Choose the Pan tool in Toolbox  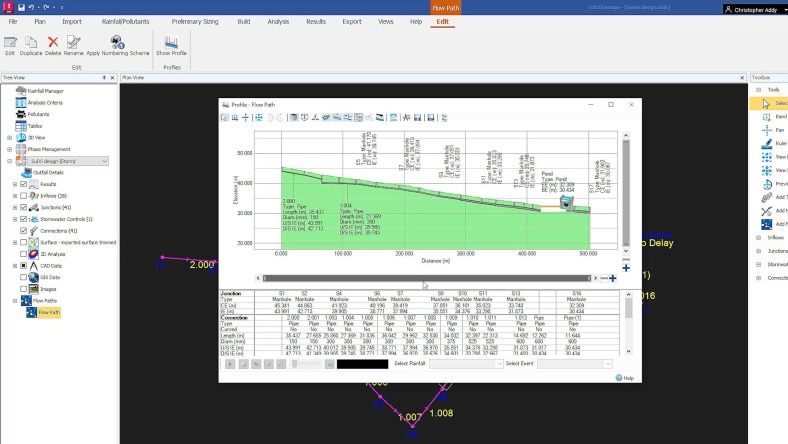[x=773, y=130]
